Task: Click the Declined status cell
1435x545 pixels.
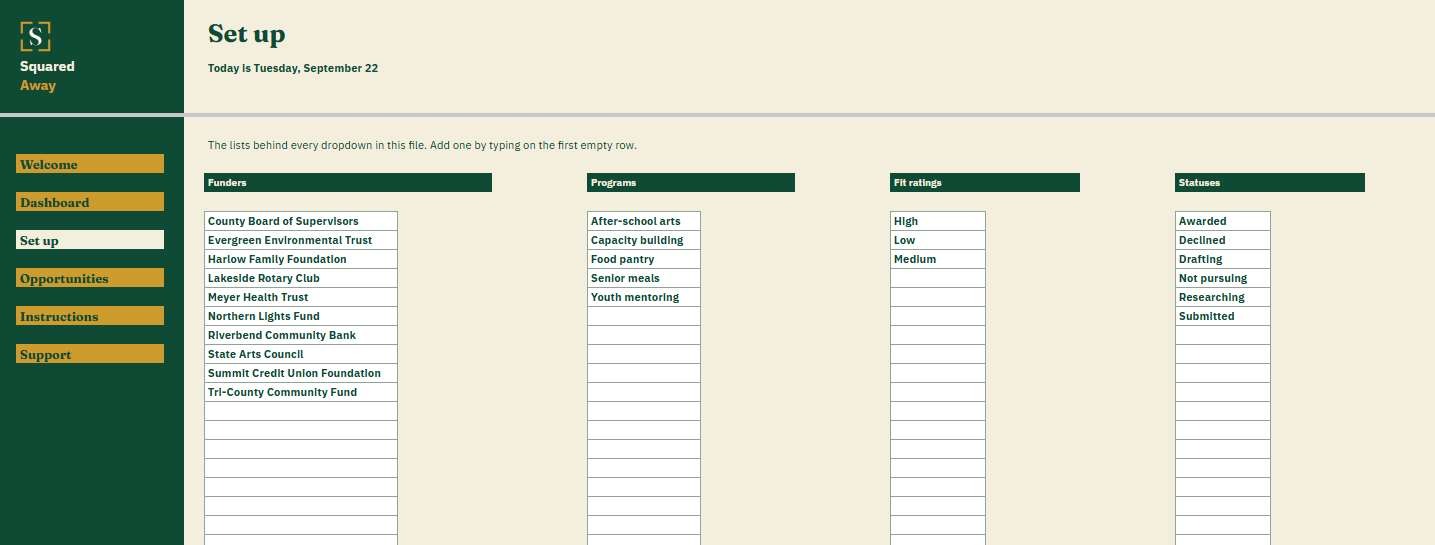Action: tap(1223, 240)
